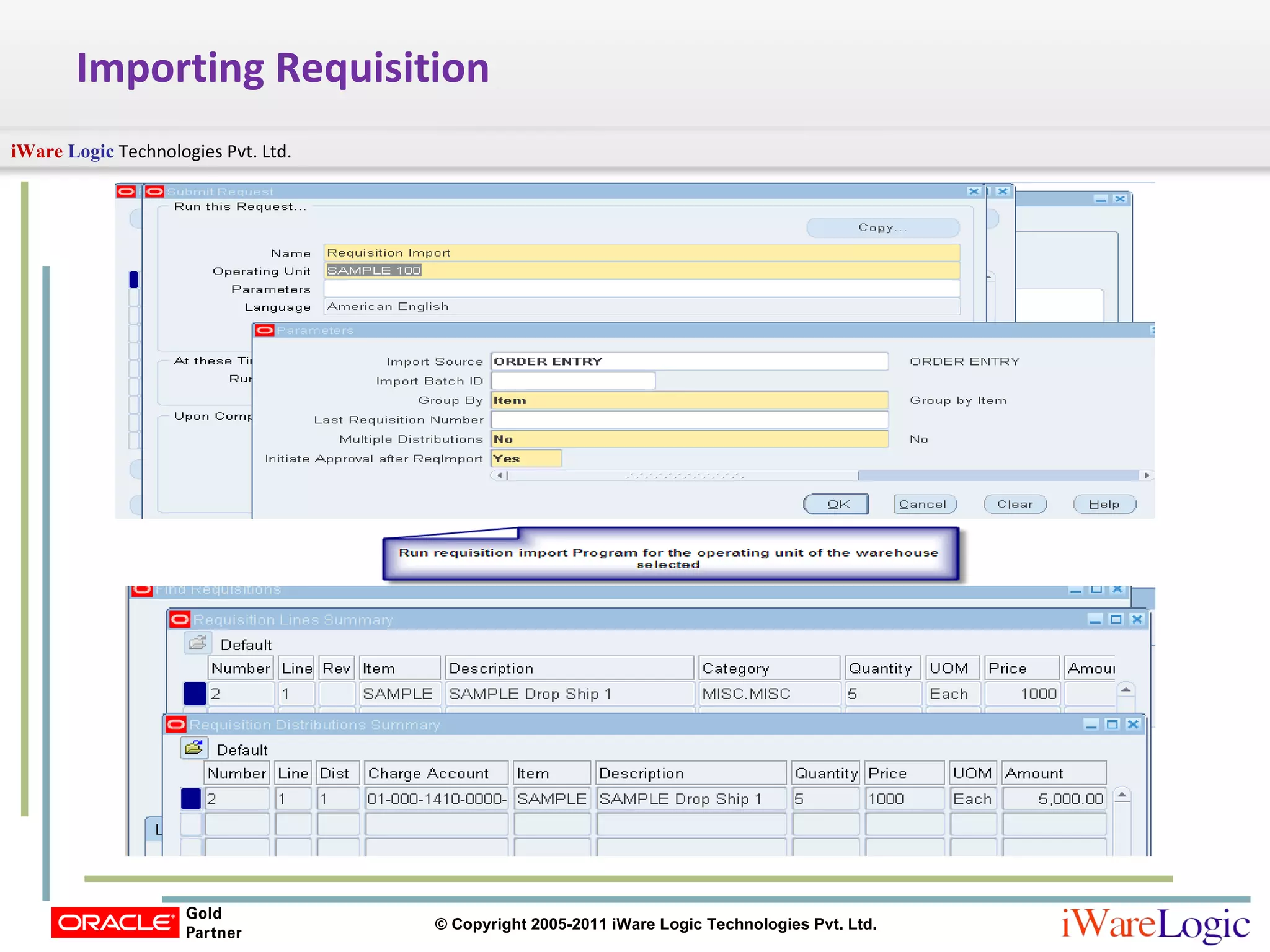1270x952 pixels.
Task: Click Amount header in Distributions Summary
Action: [1054, 773]
